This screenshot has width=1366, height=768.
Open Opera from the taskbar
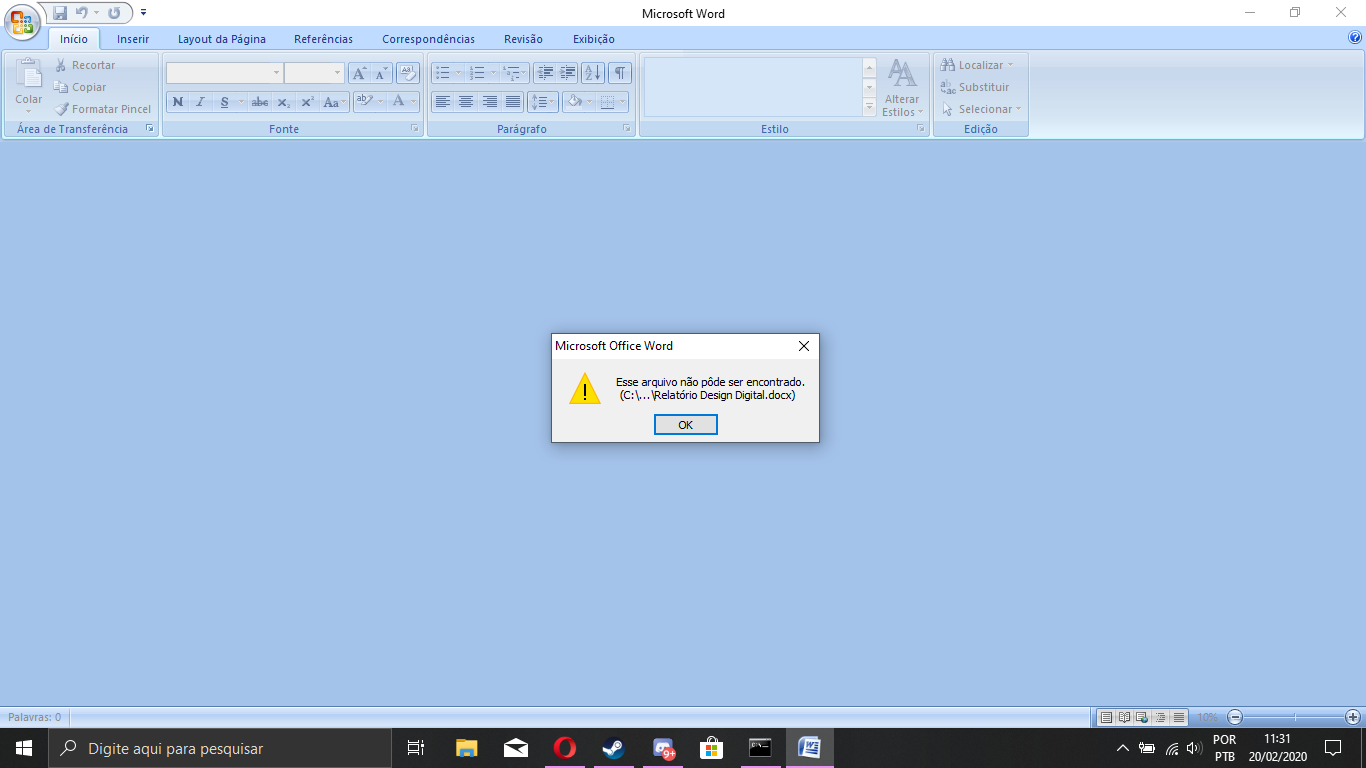click(565, 748)
